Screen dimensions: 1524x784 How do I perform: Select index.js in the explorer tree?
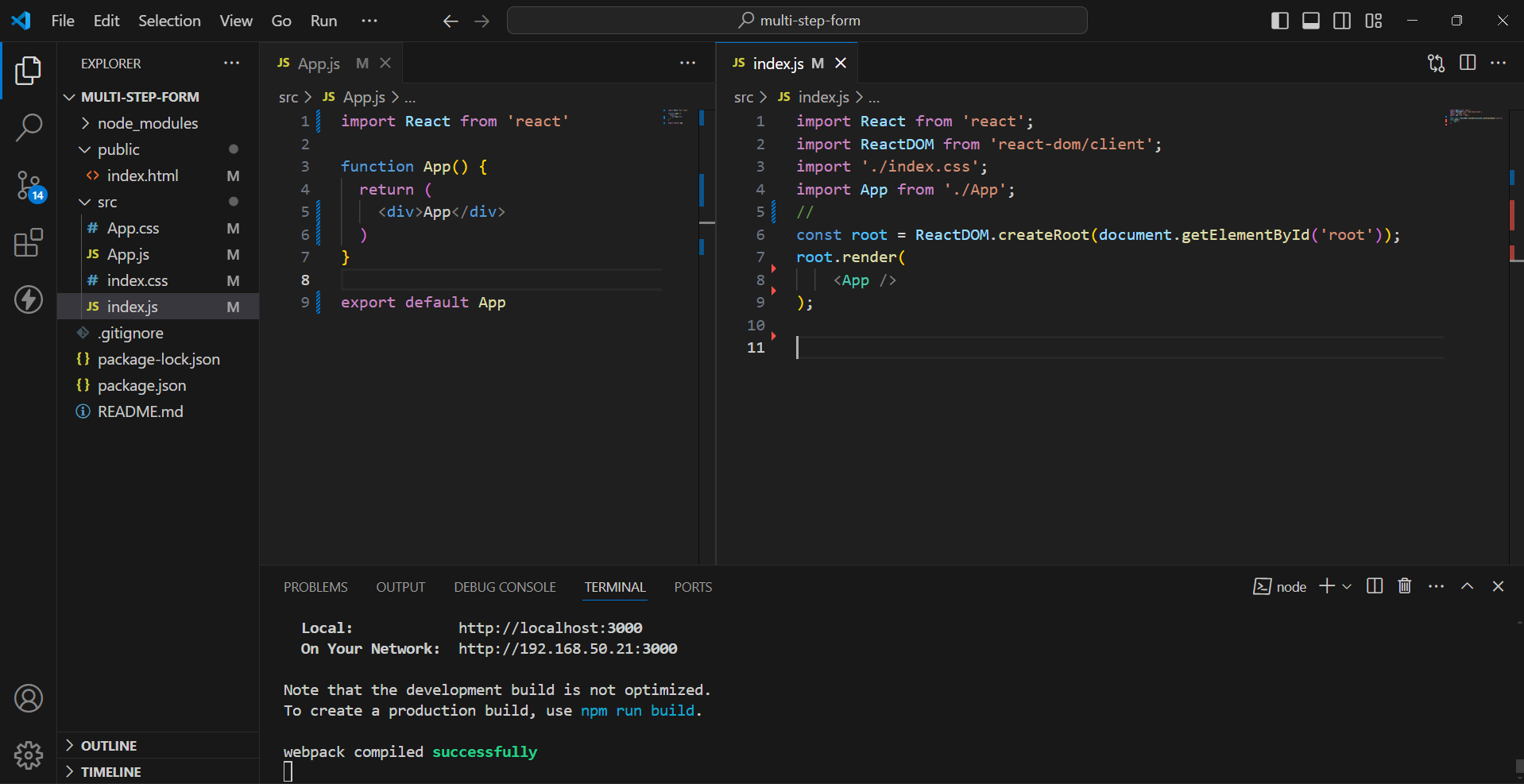[158, 307]
